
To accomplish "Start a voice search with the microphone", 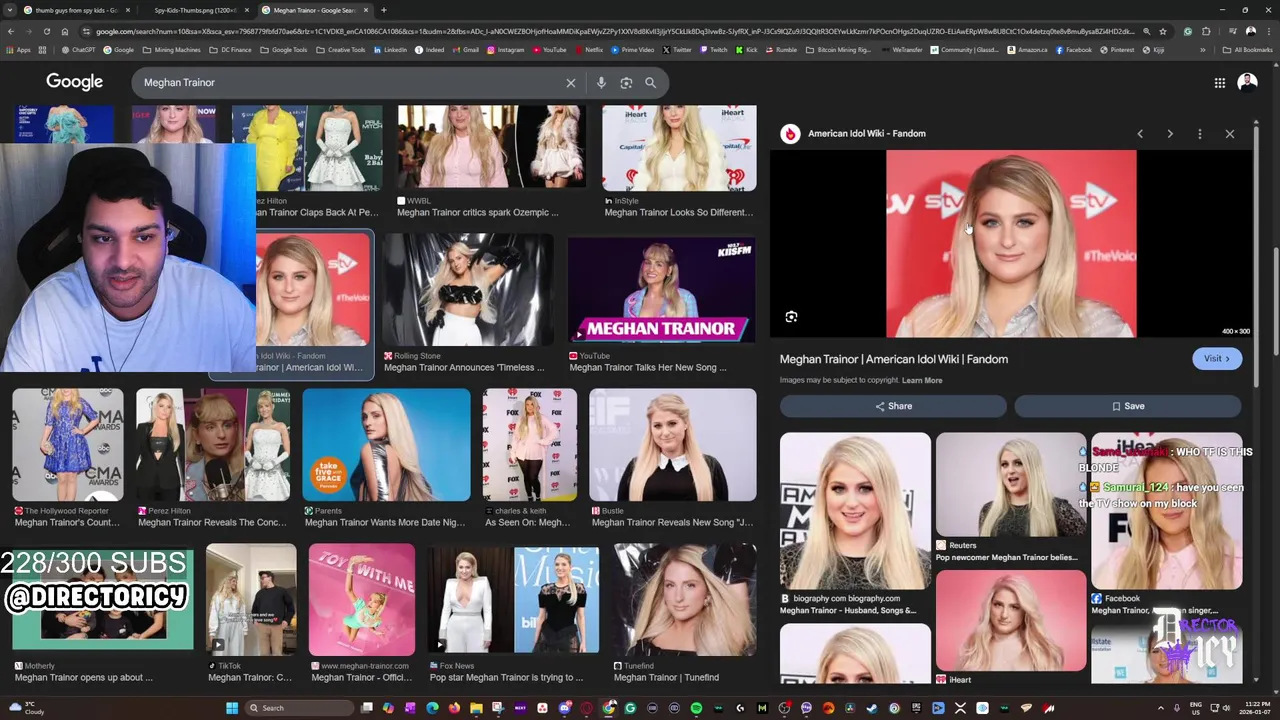I will 601,83.
